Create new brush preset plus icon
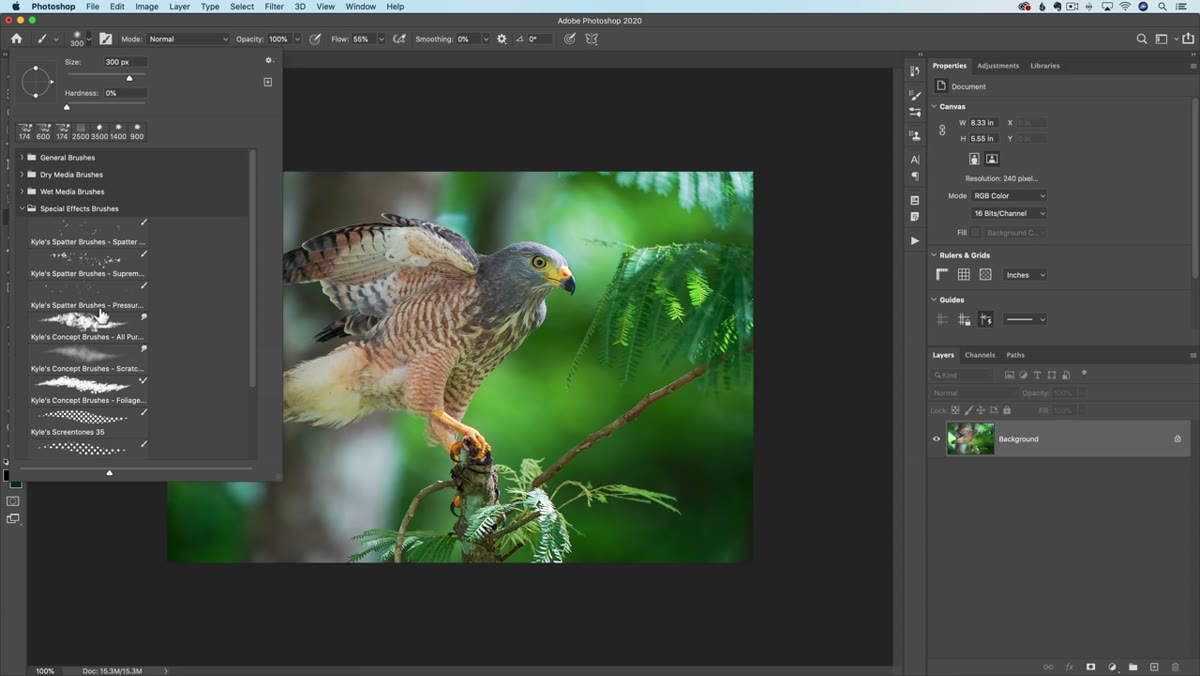 click(268, 82)
